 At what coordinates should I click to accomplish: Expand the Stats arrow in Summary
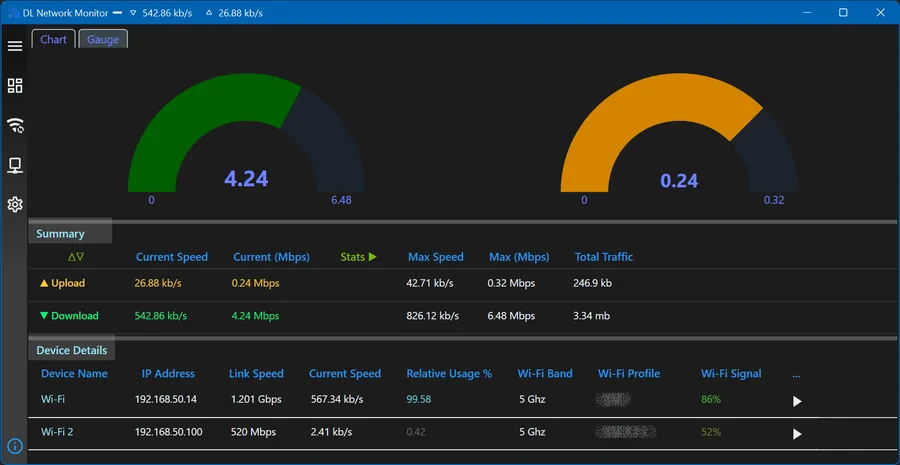pos(373,257)
